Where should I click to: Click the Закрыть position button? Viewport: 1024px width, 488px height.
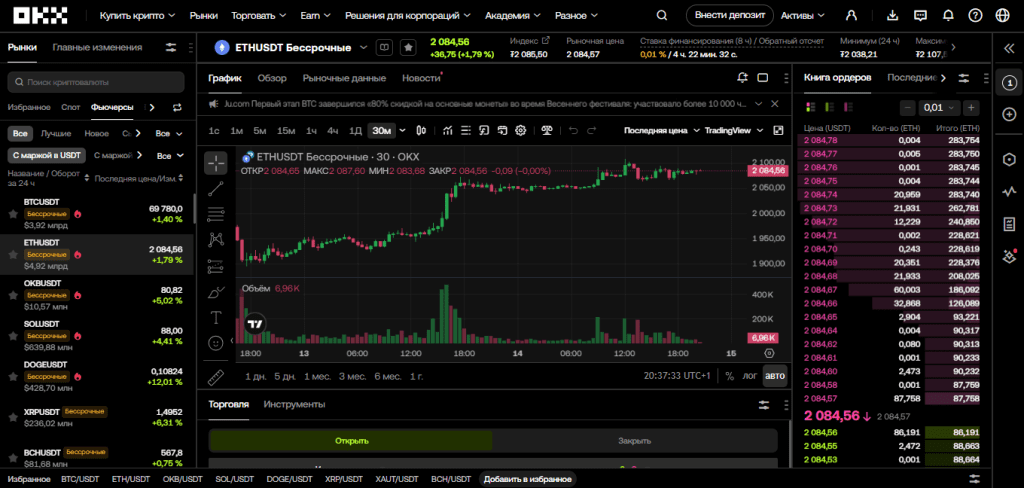tap(635, 440)
